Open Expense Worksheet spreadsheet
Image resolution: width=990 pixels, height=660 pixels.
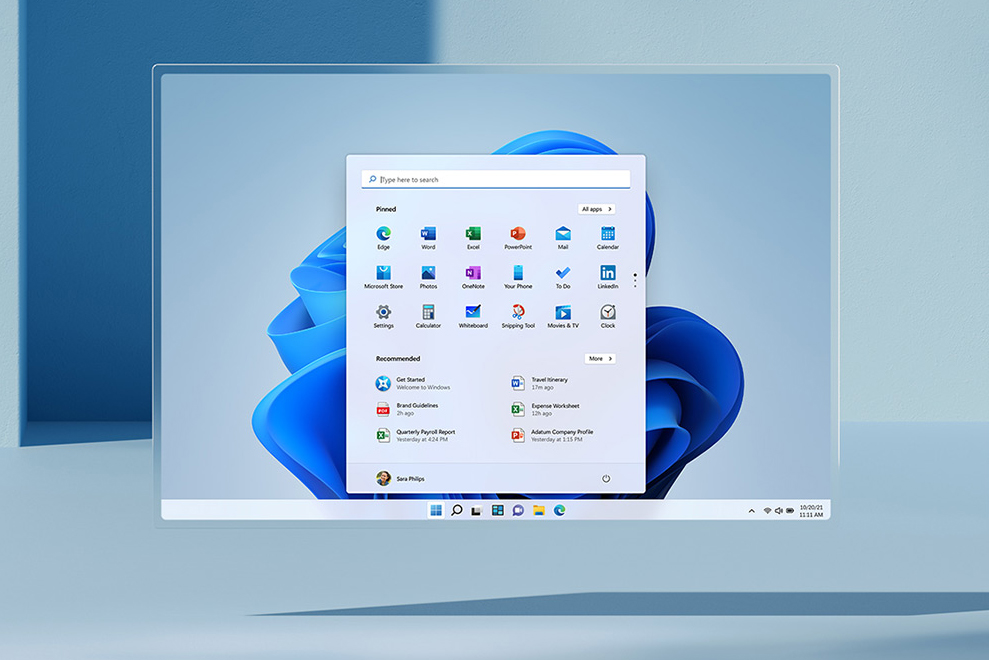tap(546, 409)
